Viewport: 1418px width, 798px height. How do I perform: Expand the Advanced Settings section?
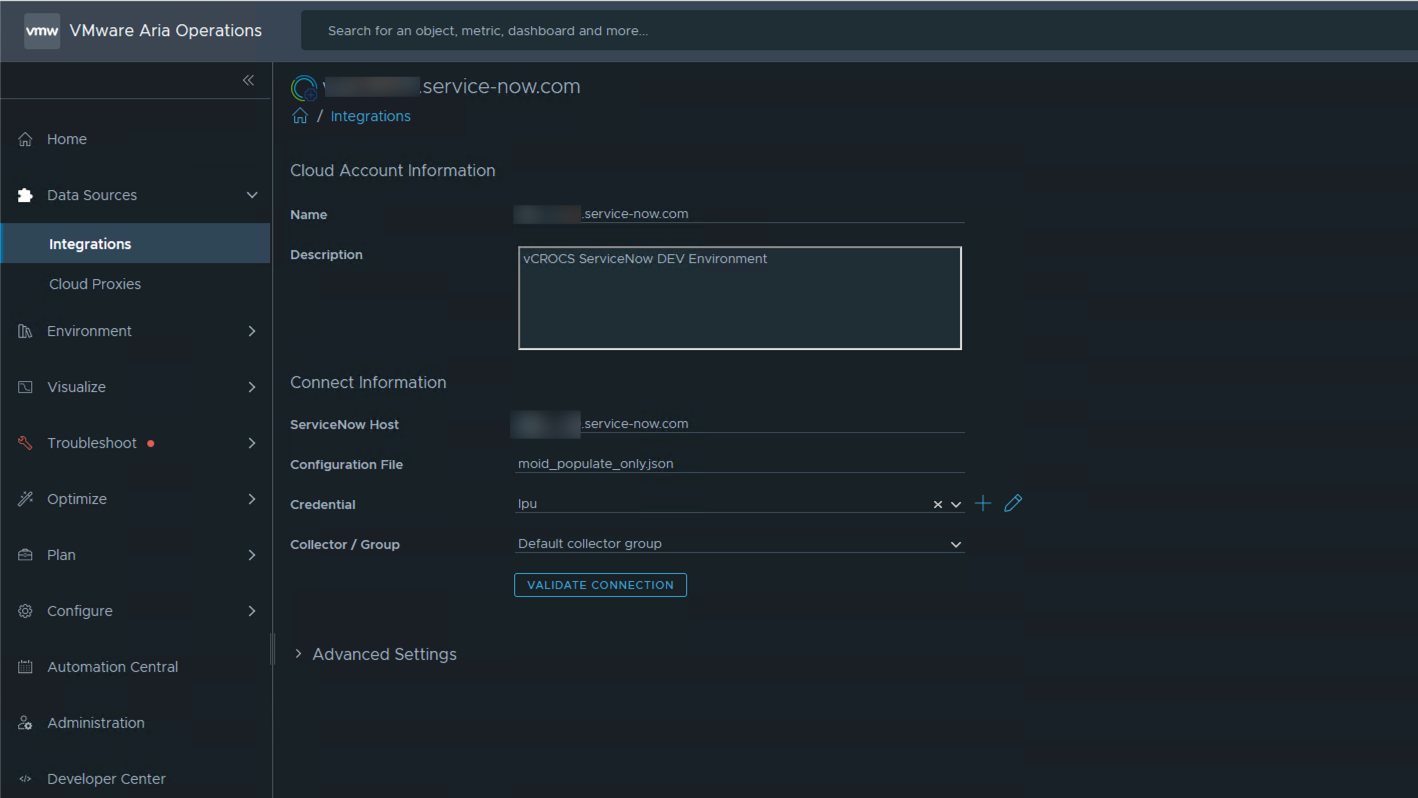384,654
